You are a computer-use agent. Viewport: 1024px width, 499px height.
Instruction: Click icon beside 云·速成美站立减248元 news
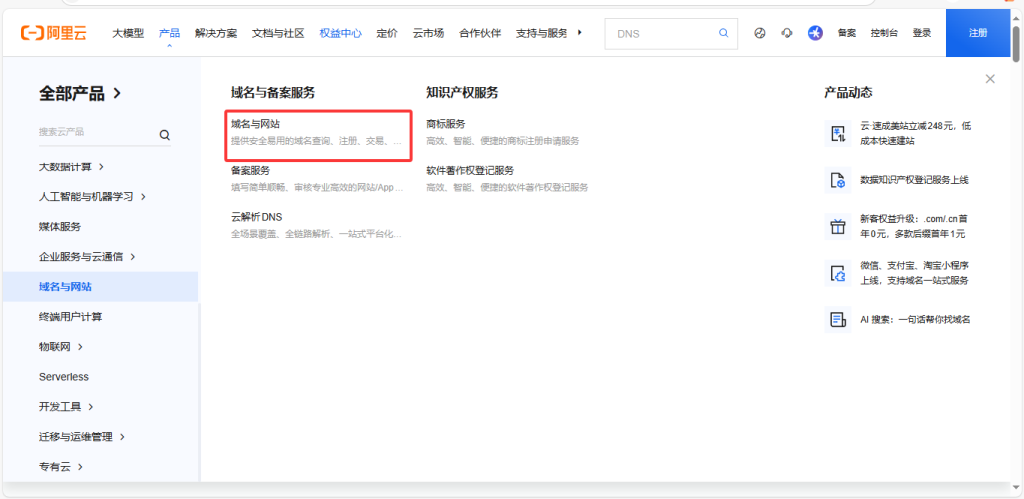coord(838,133)
